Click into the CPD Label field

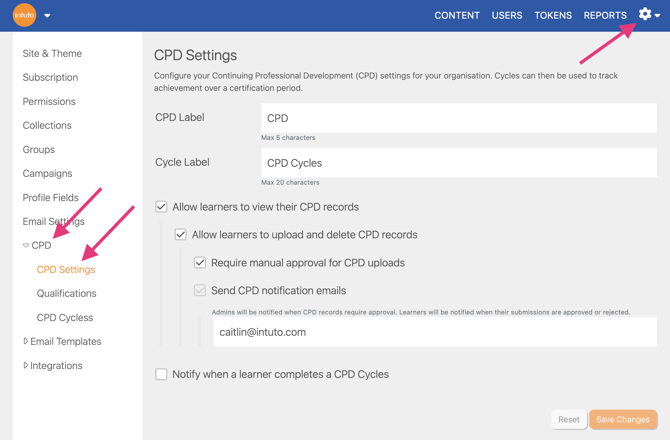458,118
